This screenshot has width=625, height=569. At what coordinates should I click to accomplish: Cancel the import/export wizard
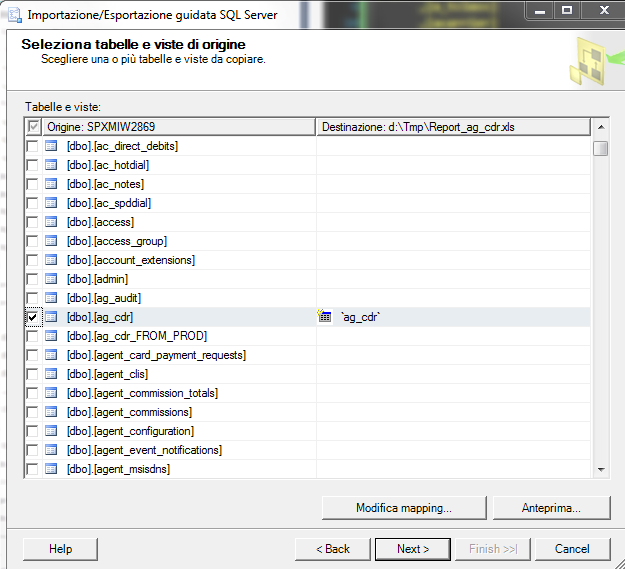tap(572, 549)
